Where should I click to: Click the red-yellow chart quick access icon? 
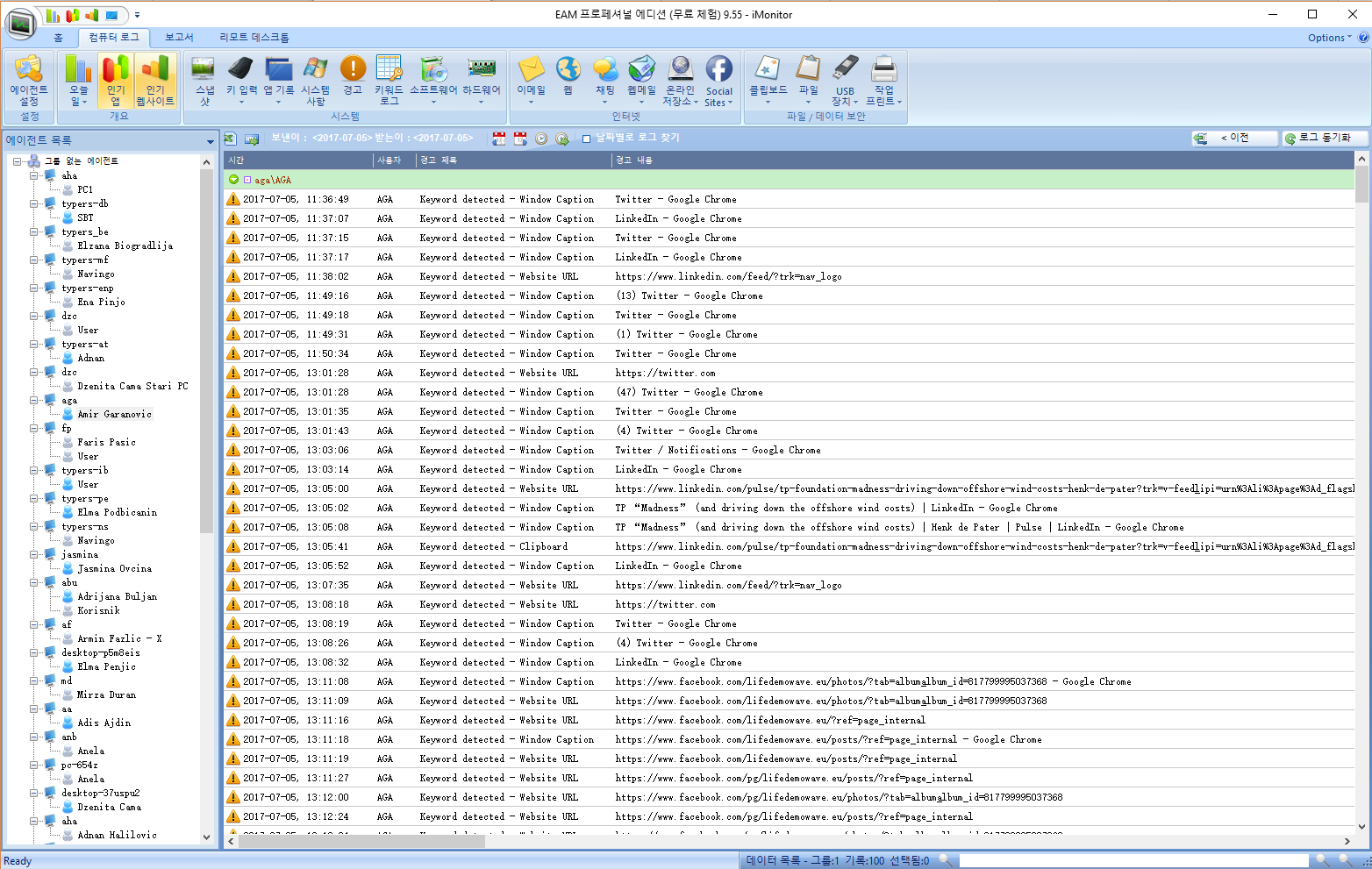click(73, 15)
